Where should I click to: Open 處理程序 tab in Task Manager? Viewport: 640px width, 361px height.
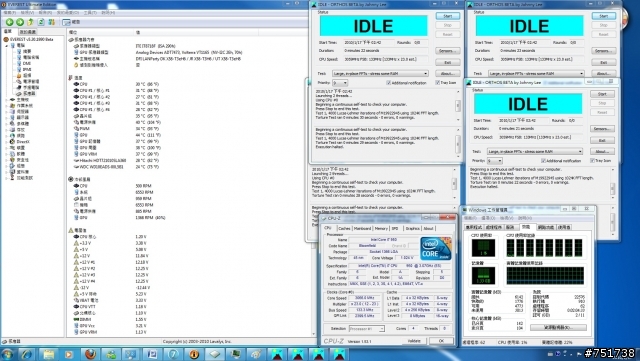[x=493, y=227]
